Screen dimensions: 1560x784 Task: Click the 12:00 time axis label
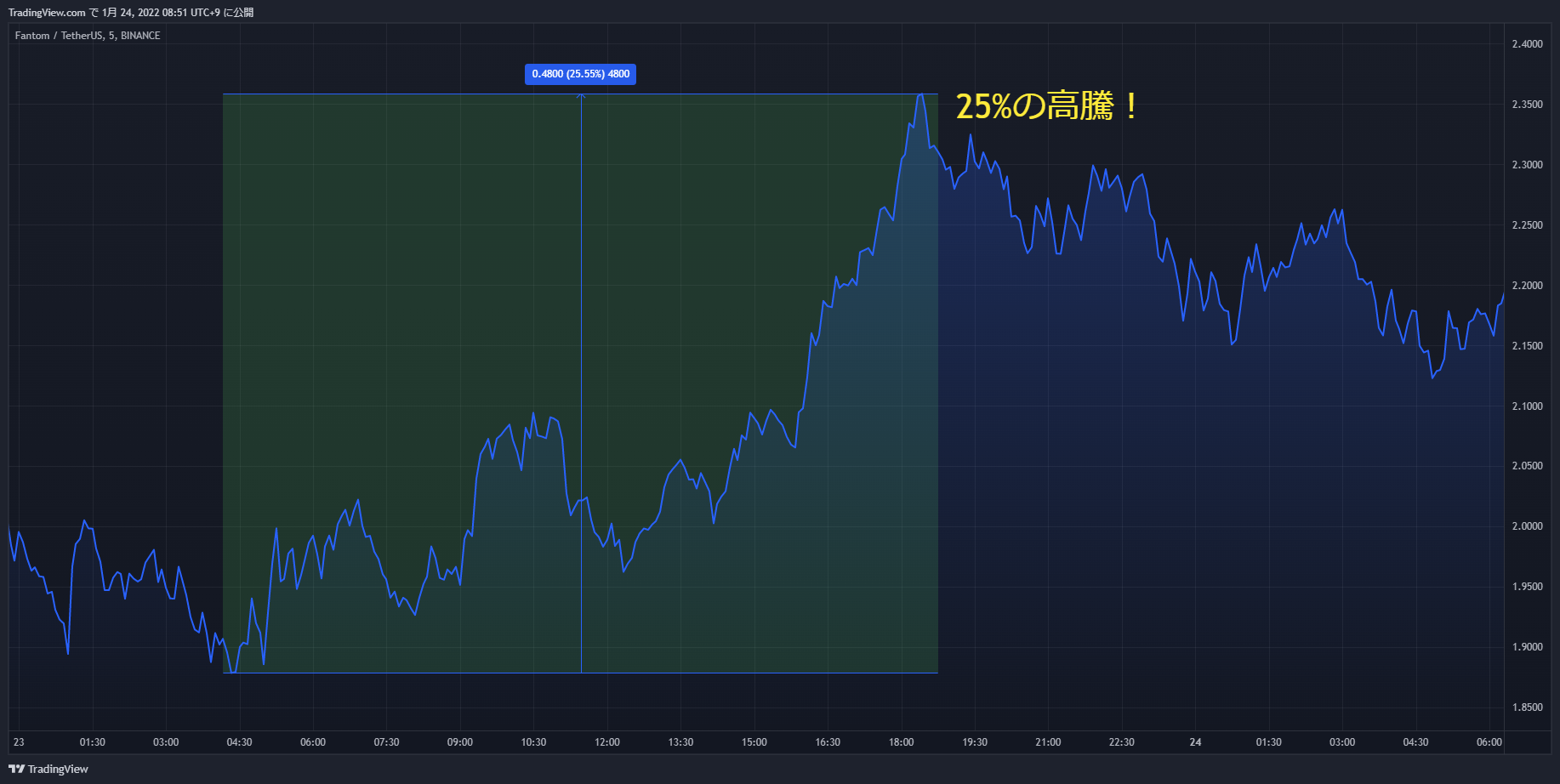pyautogui.click(x=607, y=742)
